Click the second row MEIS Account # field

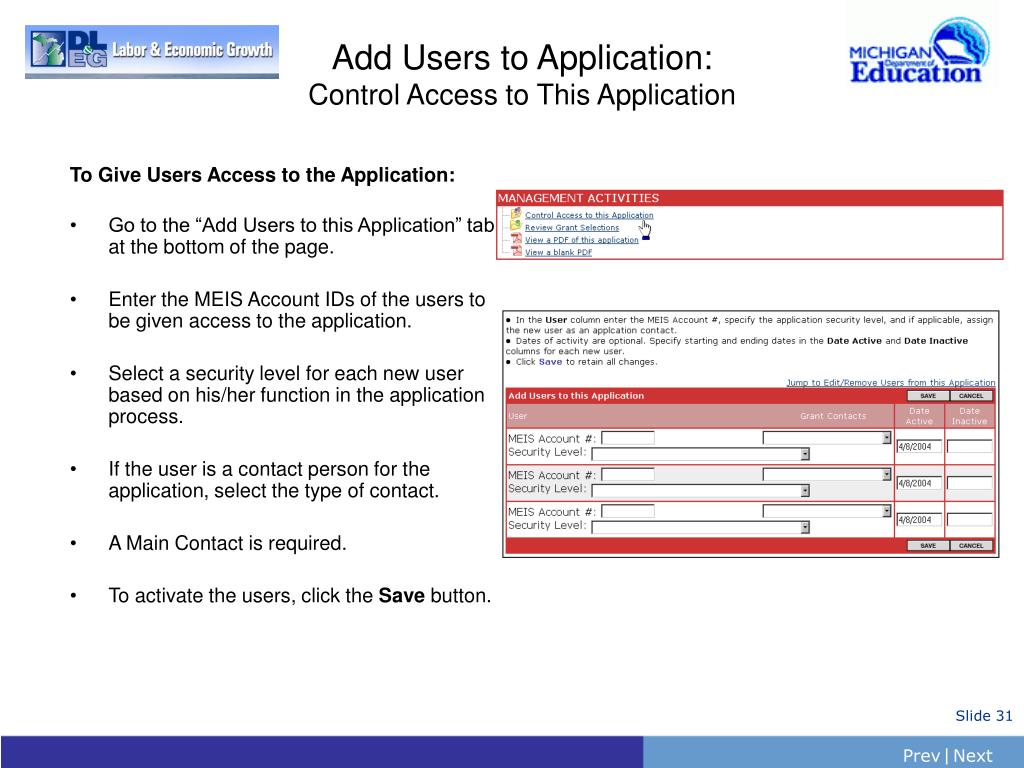[628, 475]
